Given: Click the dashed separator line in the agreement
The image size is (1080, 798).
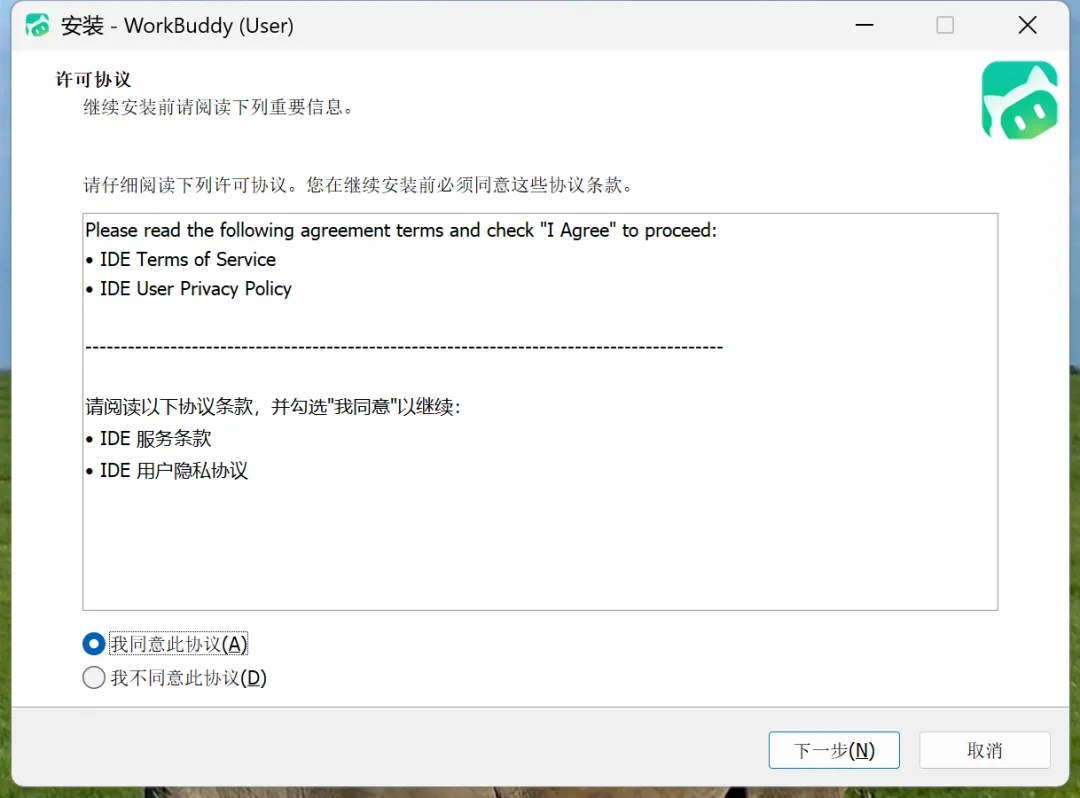Looking at the screenshot, I should click(404, 347).
